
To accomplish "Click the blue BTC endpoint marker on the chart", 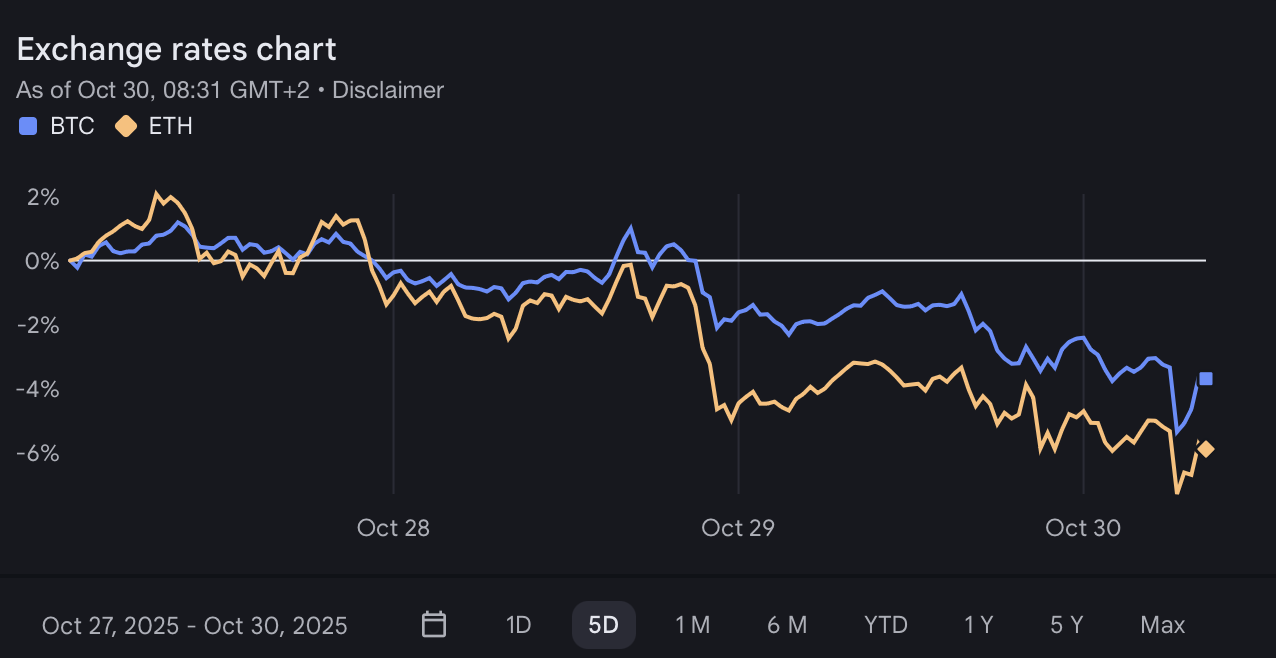I will click(x=1205, y=377).
